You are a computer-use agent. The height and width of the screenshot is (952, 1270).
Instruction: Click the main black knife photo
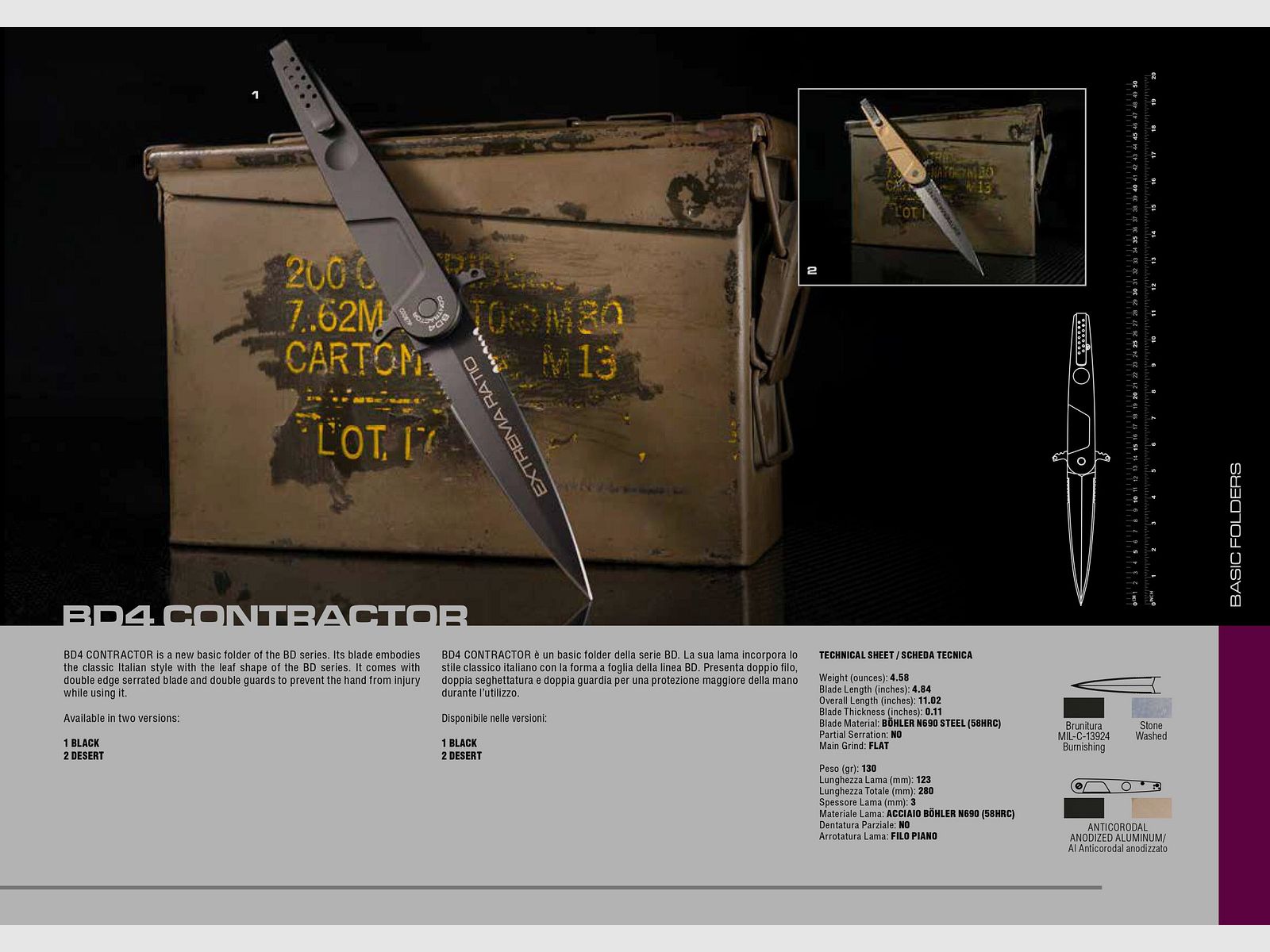coord(429,317)
